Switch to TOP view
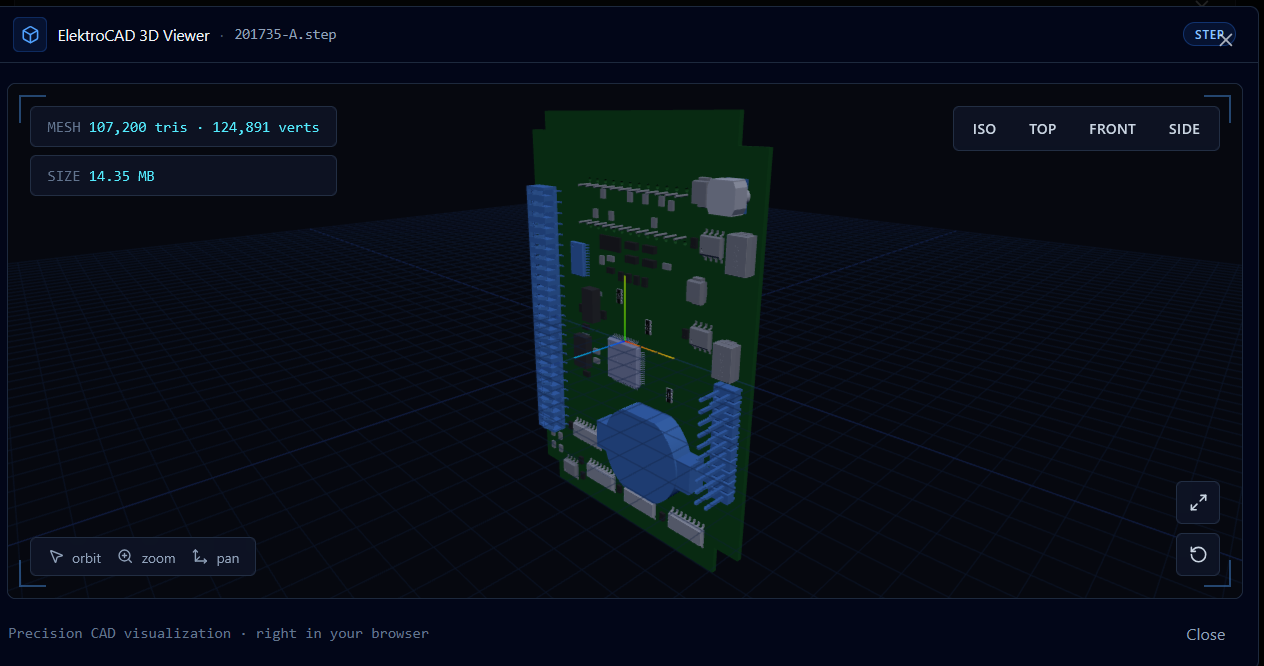Image resolution: width=1264 pixels, height=666 pixels. tap(1042, 129)
